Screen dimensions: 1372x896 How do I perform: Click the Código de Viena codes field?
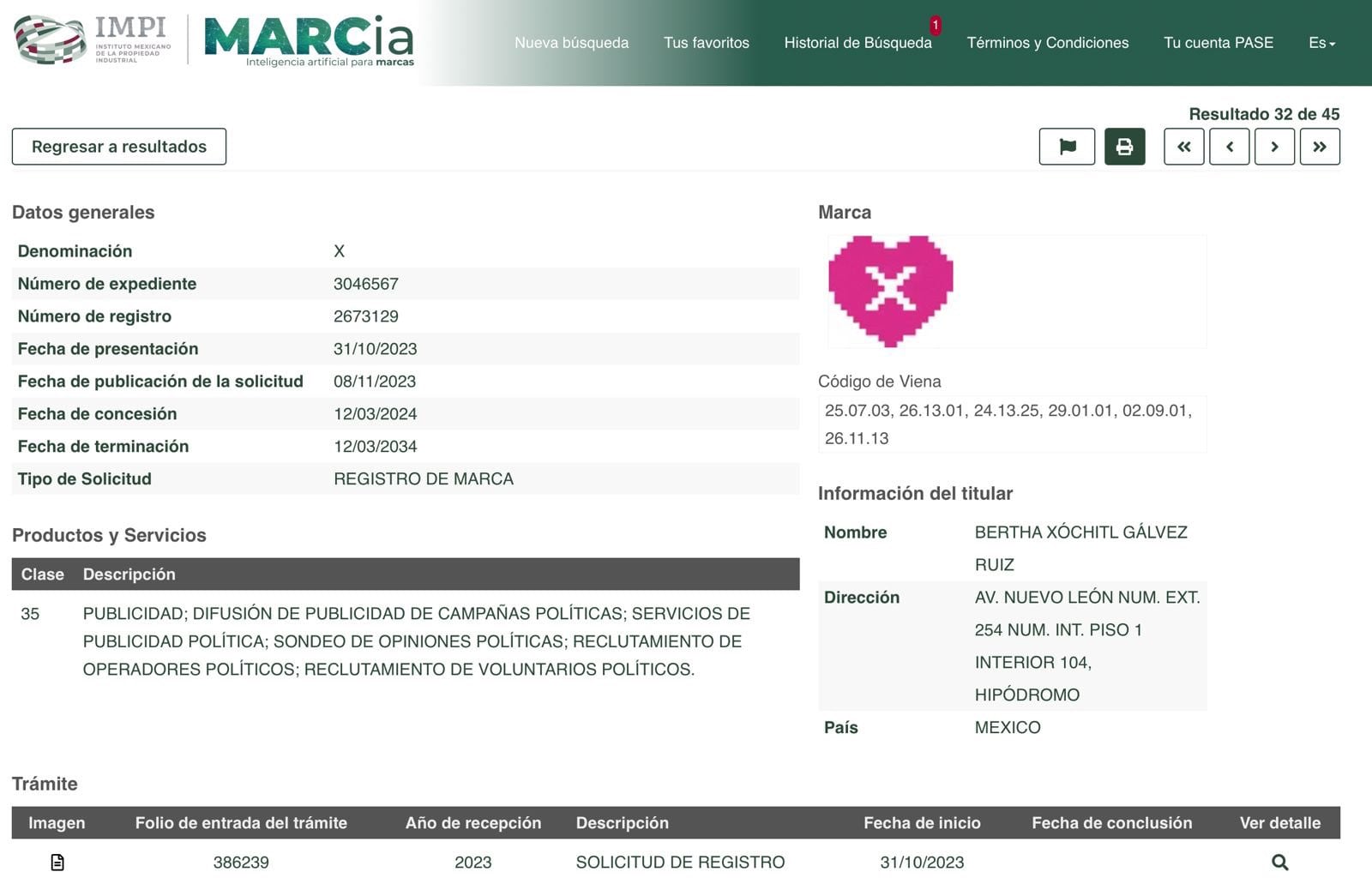click(x=1012, y=424)
